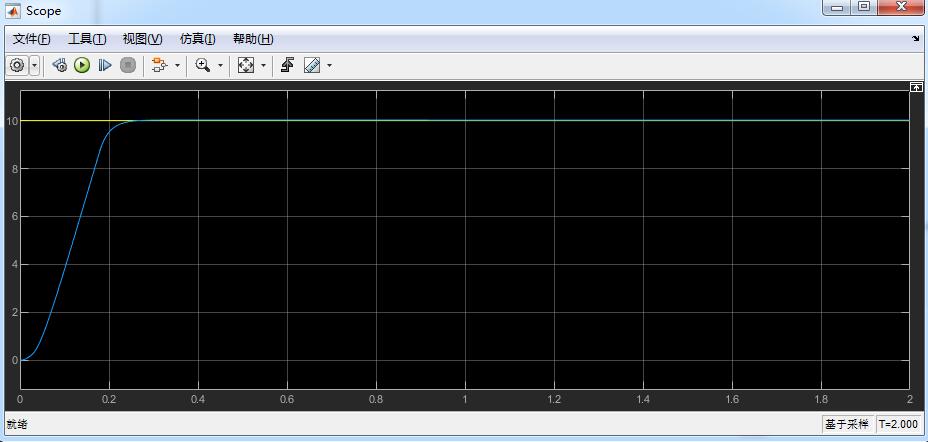Open the 工具(T) menu

point(87,39)
